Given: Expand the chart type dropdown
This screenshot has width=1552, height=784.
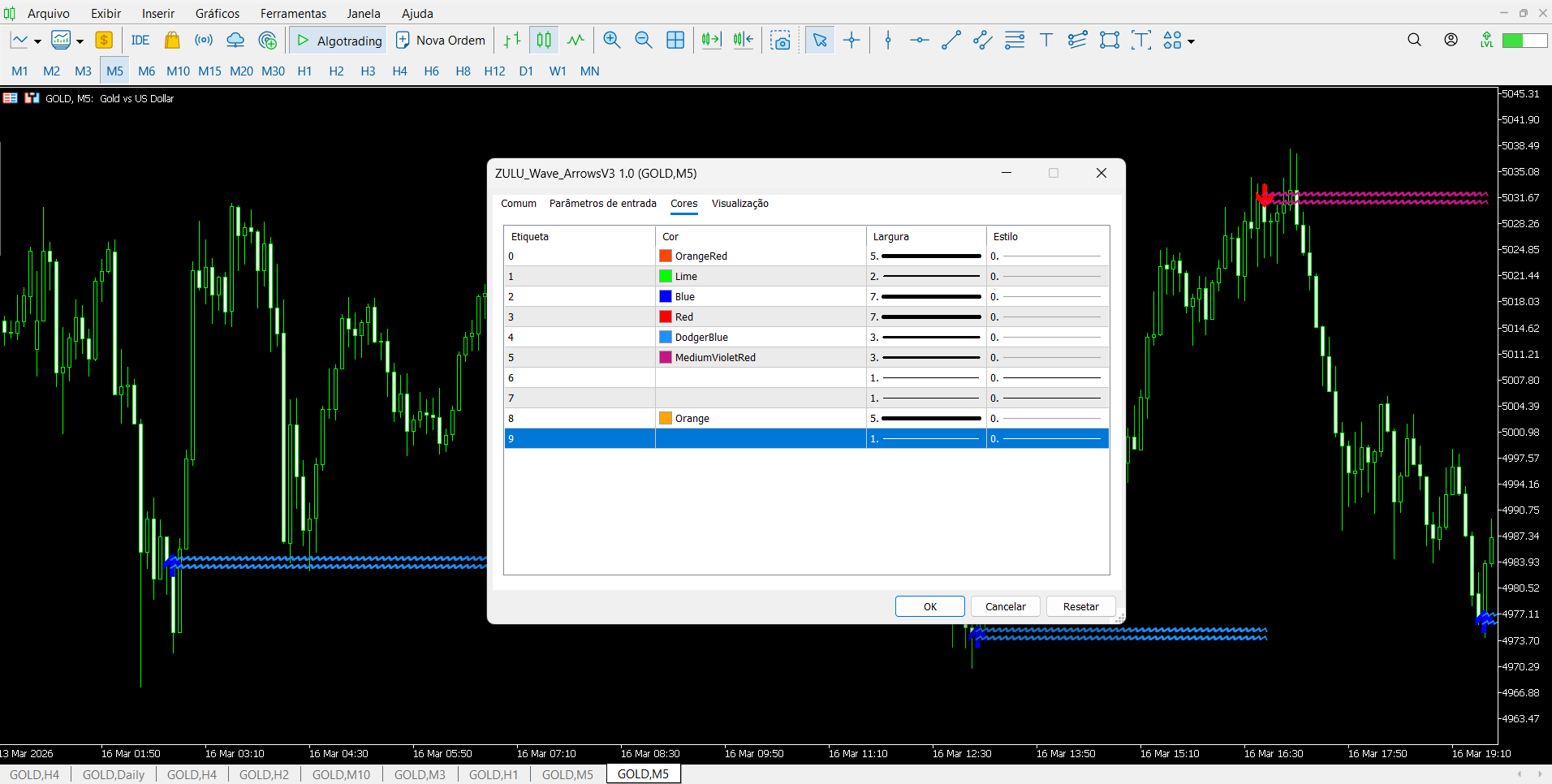Looking at the screenshot, I should pyautogui.click(x=36, y=40).
